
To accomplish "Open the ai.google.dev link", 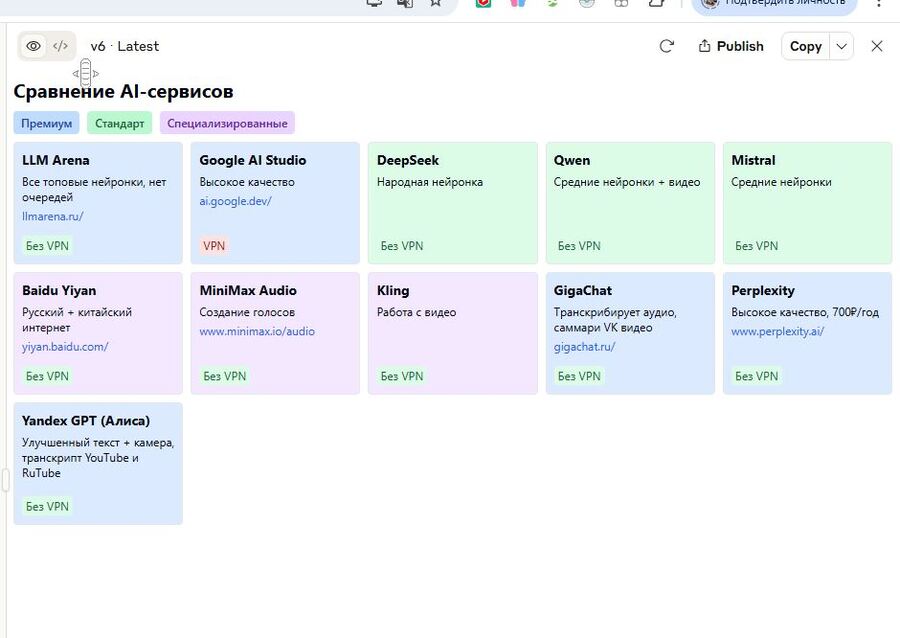I will coord(235,201).
